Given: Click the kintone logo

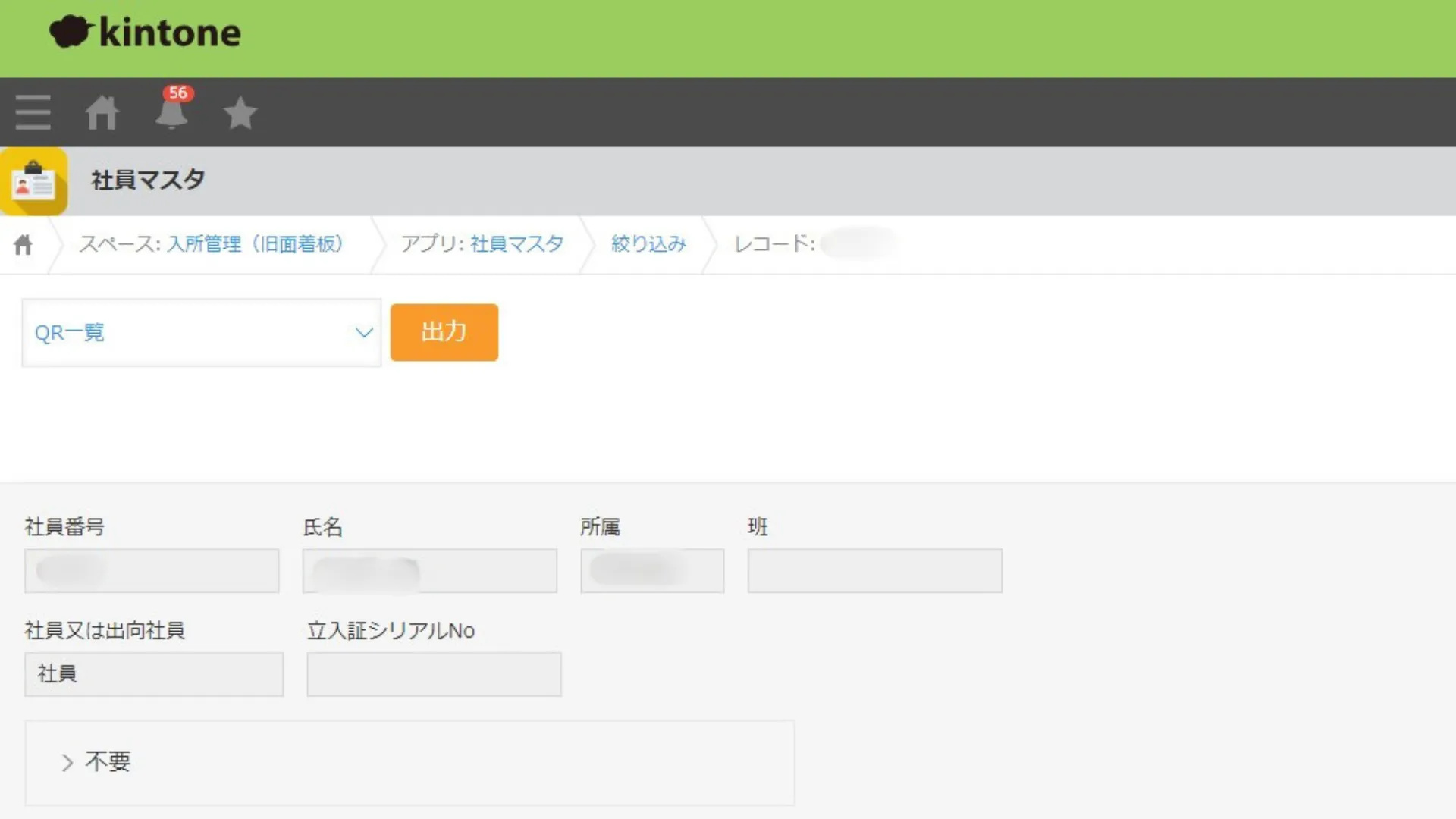Looking at the screenshot, I should coord(145,33).
